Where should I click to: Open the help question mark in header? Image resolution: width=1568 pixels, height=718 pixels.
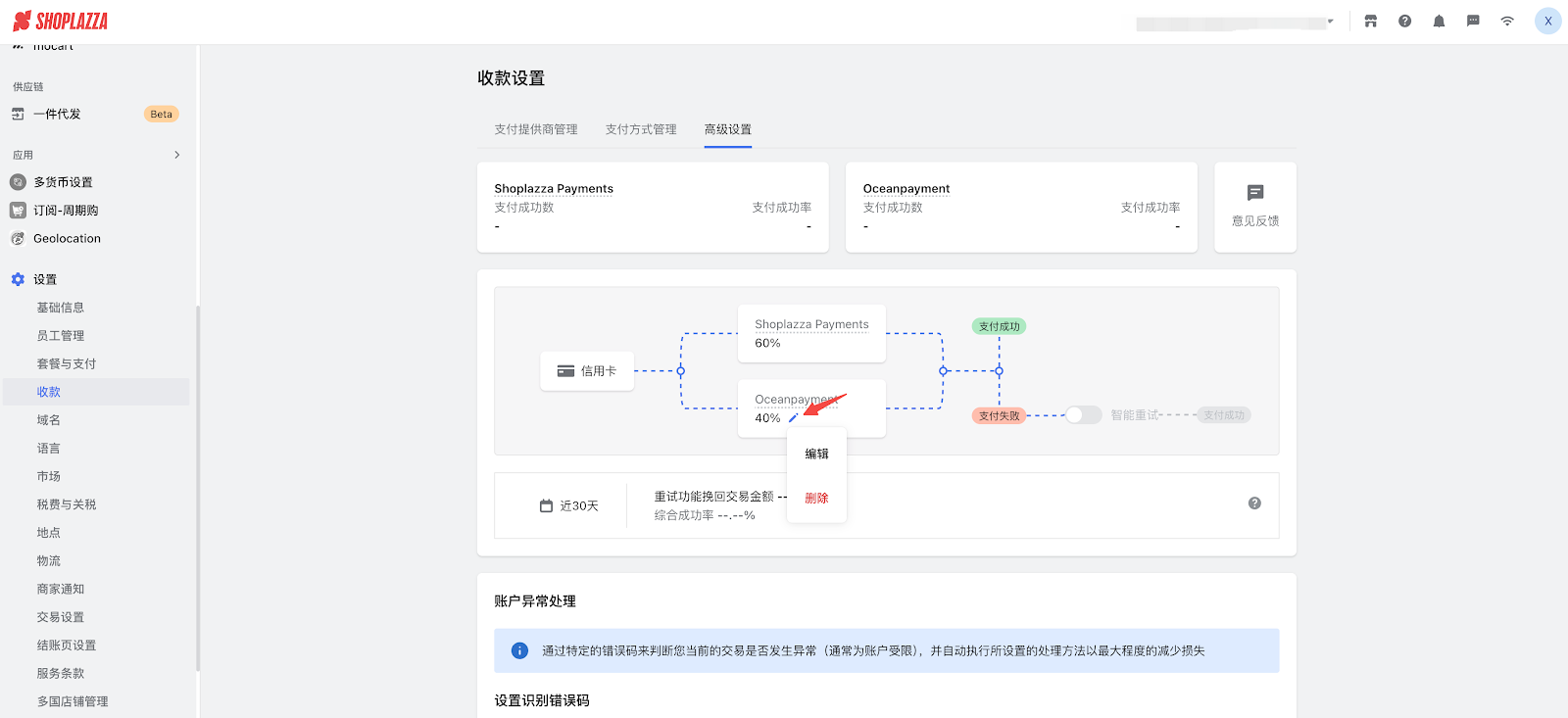point(1404,21)
